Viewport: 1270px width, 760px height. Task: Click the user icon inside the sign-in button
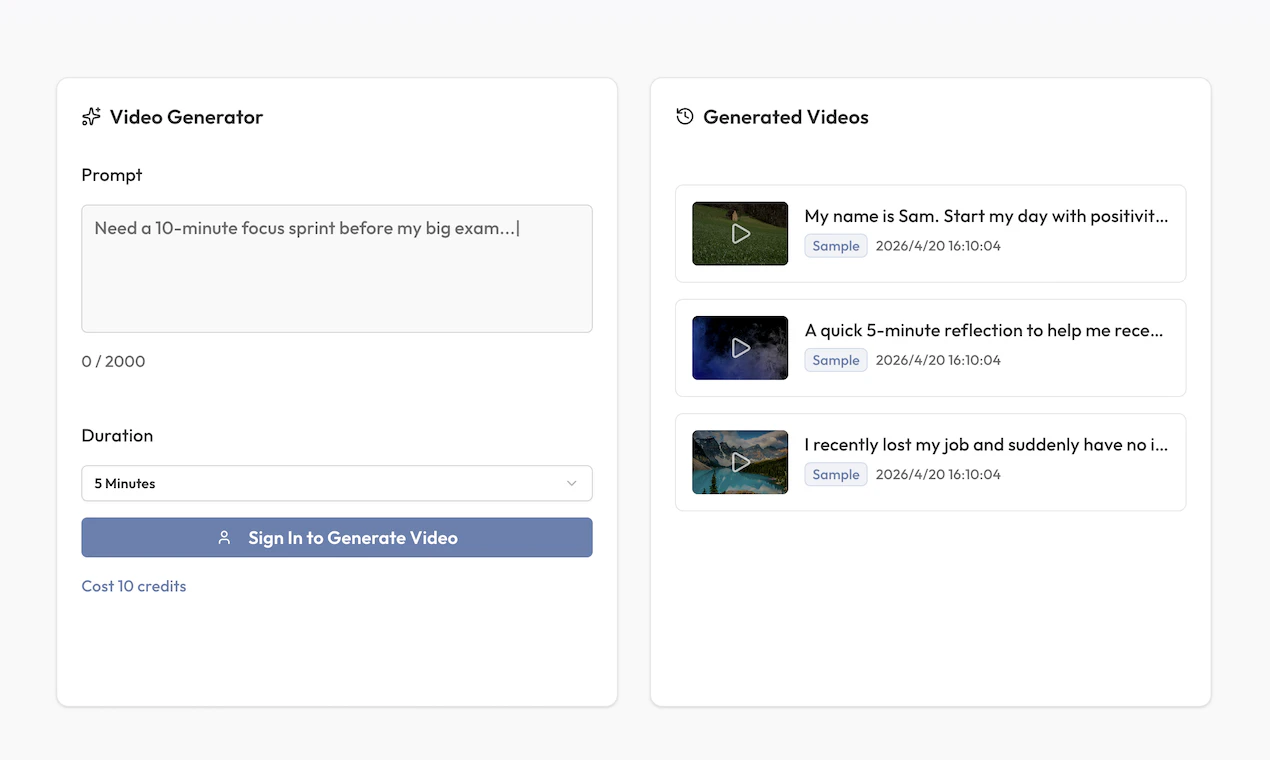pyautogui.click(x=224, y=537)
